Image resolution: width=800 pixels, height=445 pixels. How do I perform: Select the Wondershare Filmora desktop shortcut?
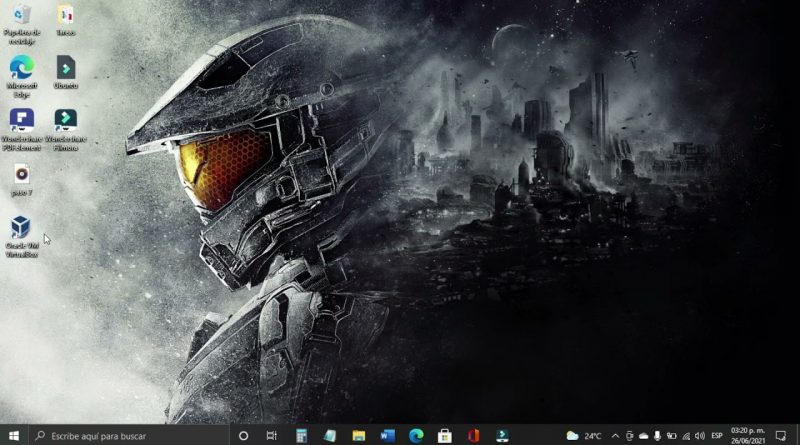[66, 130]
